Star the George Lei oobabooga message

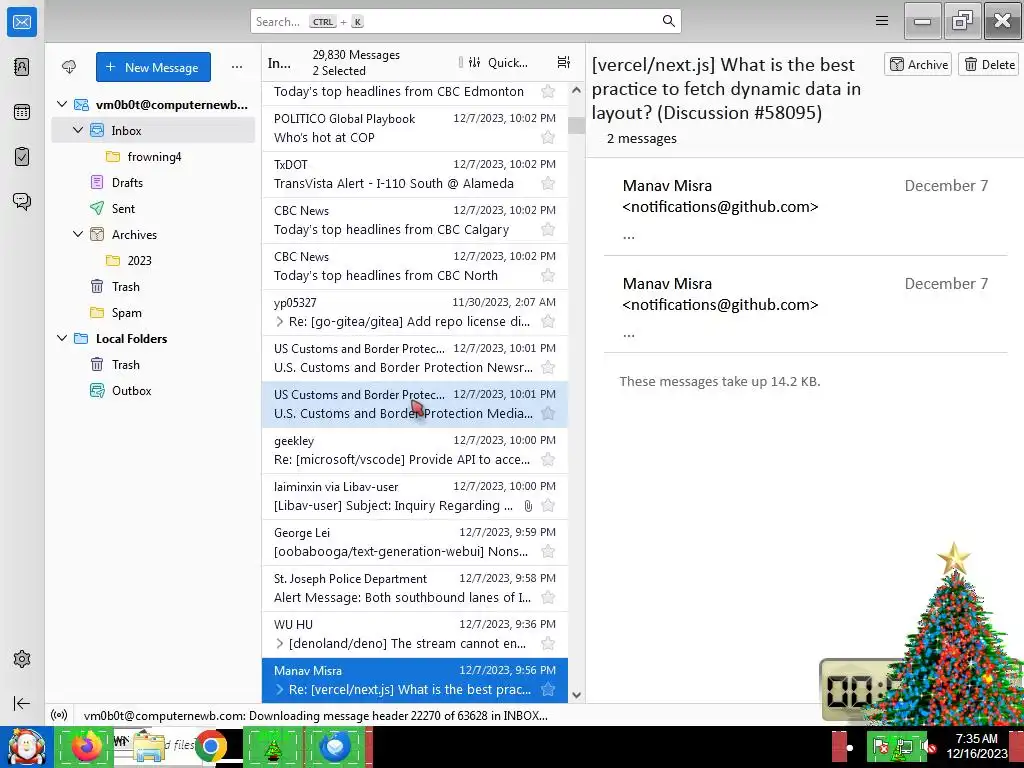(548, 552)
